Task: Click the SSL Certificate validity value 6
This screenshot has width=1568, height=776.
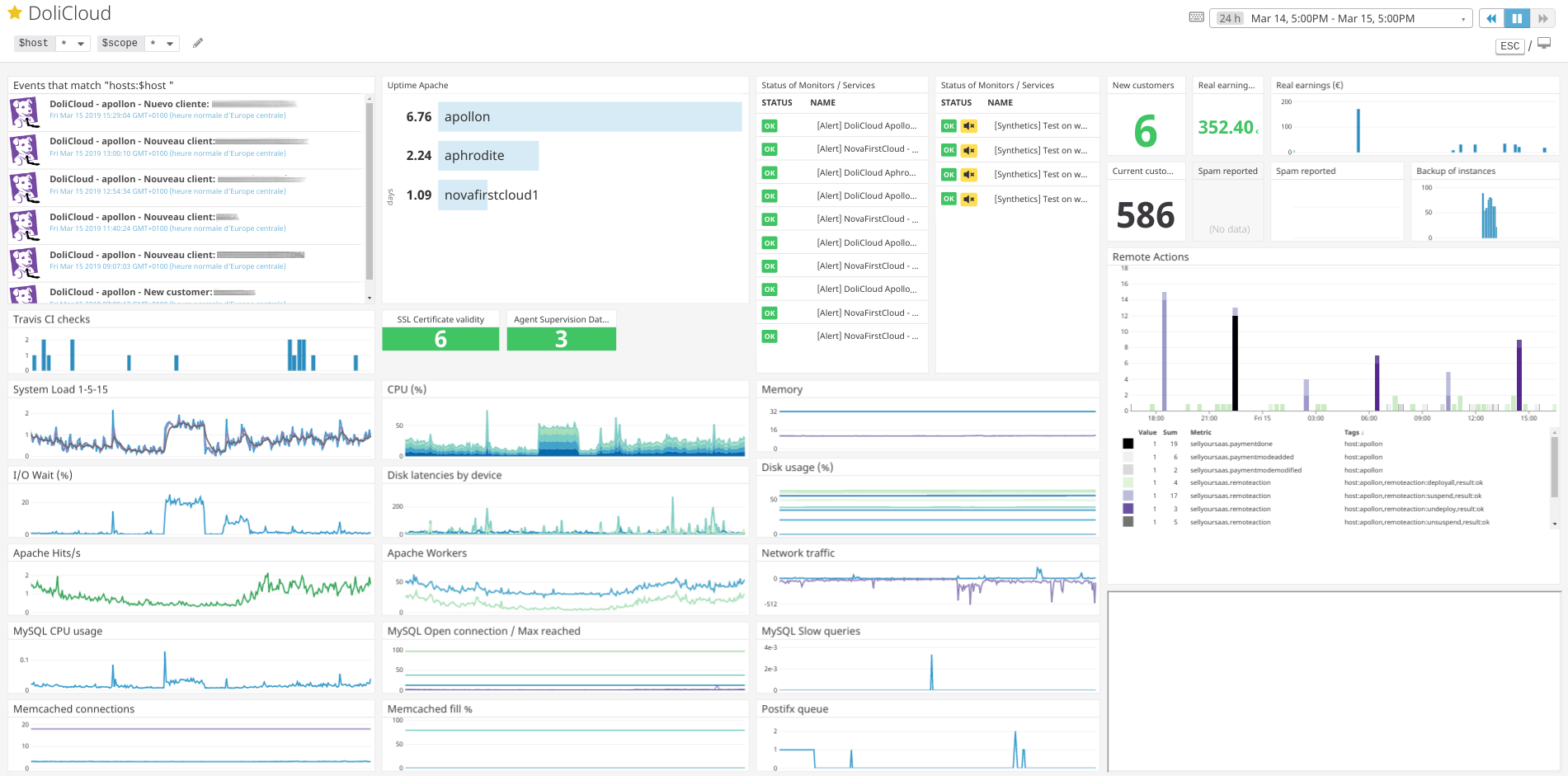Action: (440, 339)
